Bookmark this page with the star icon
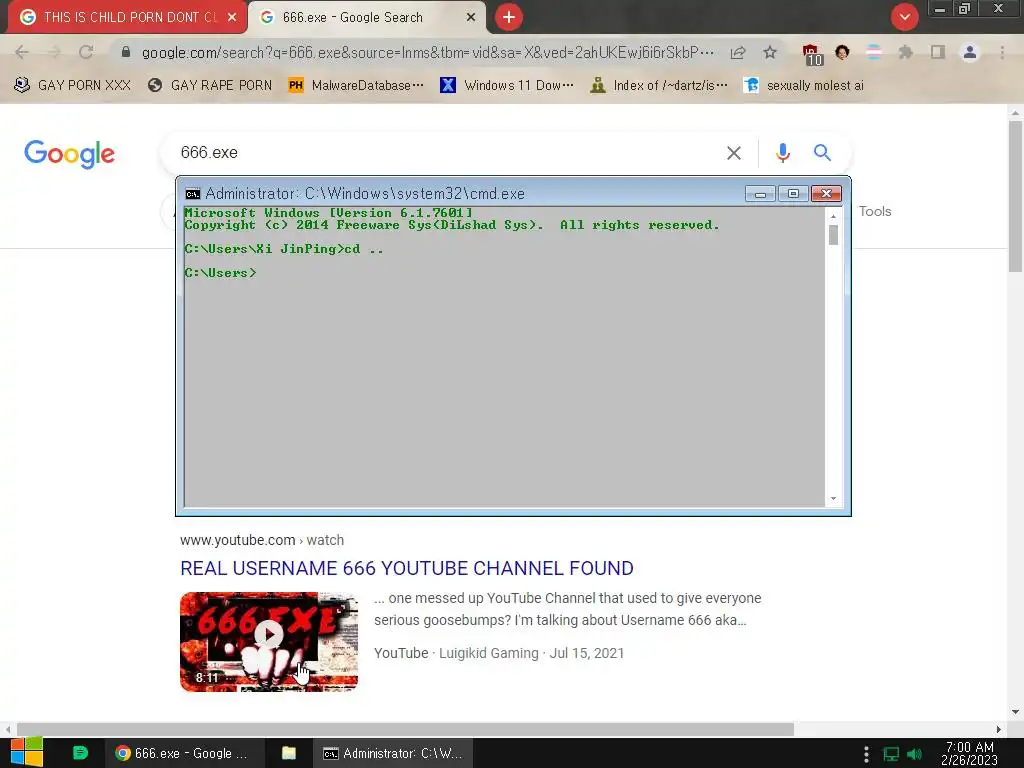This screenshot has height=768, width=1024. (x=770, y=52)
